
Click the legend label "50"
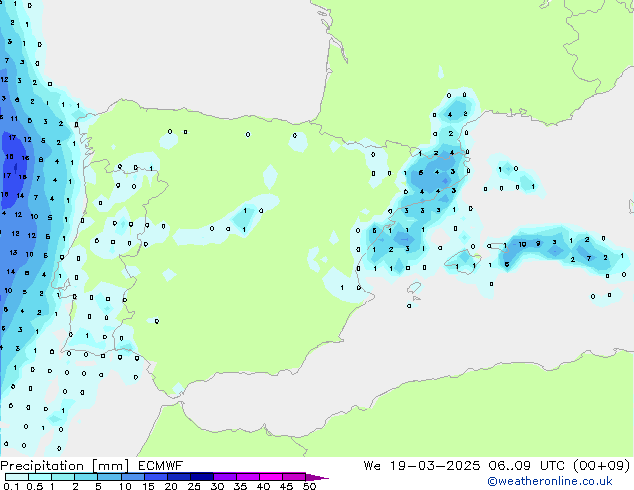point(309,486)
